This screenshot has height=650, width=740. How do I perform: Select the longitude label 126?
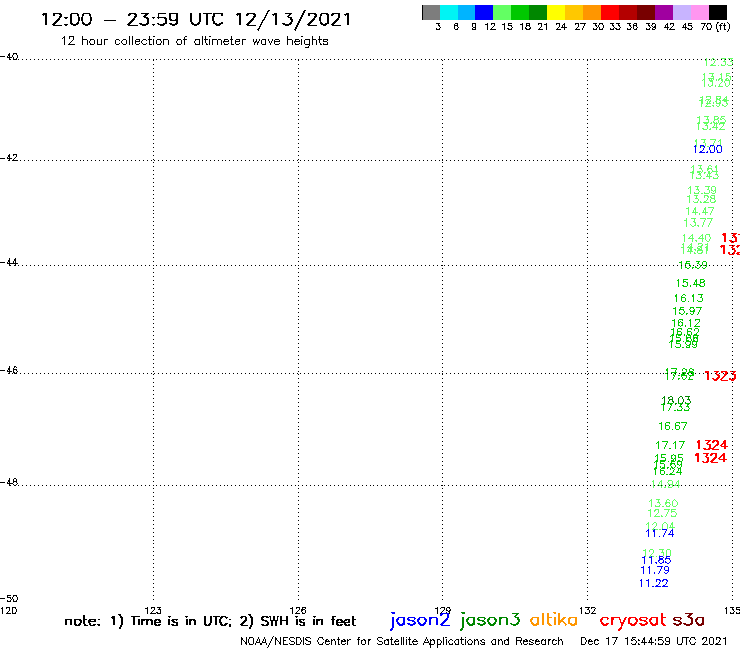(x=298, y=610)
